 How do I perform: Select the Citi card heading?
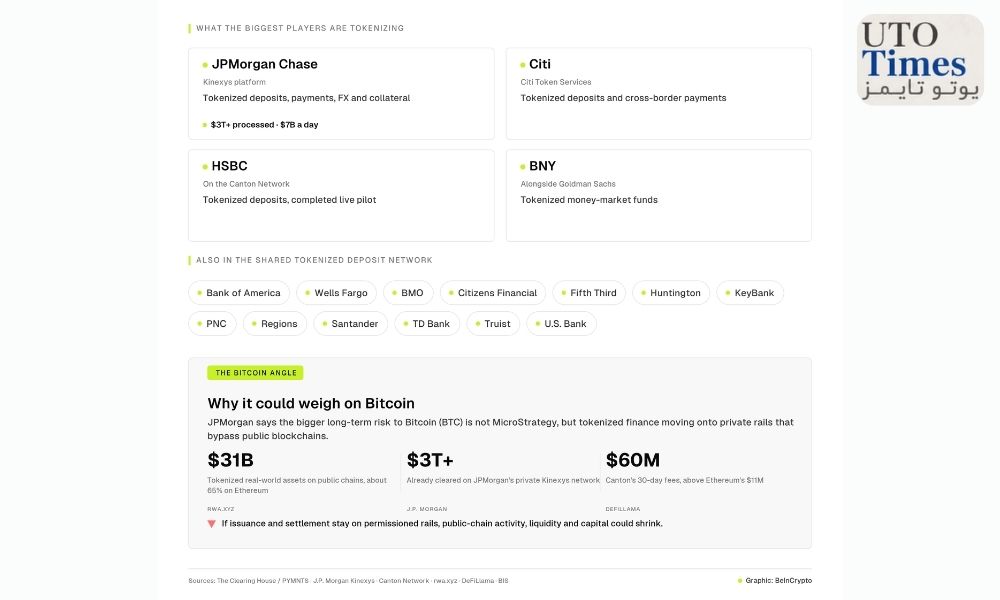(x=540, y=64)
